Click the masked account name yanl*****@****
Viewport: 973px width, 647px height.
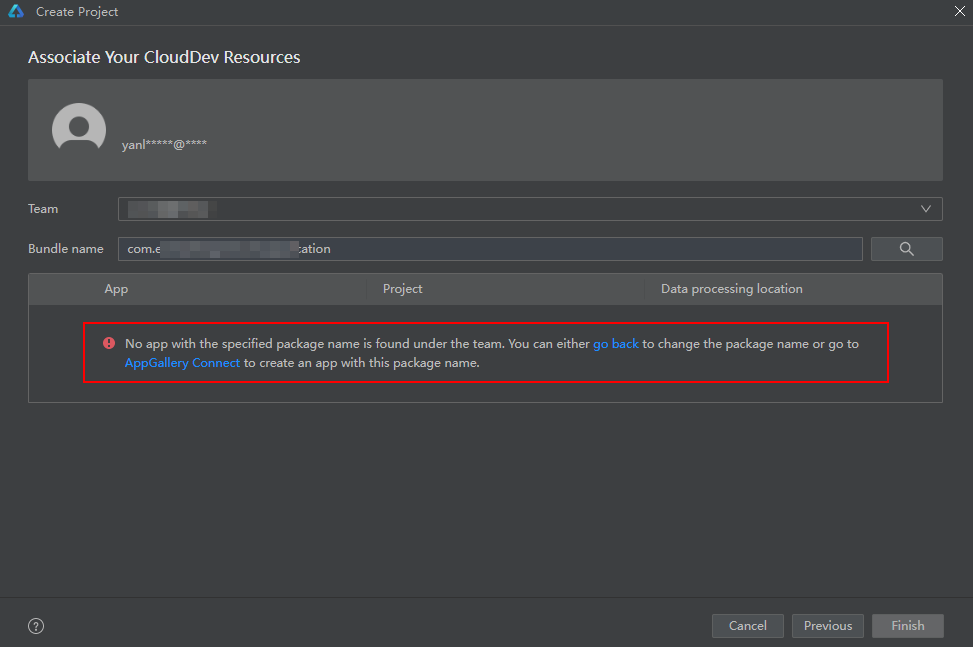(x=164, y=144)
